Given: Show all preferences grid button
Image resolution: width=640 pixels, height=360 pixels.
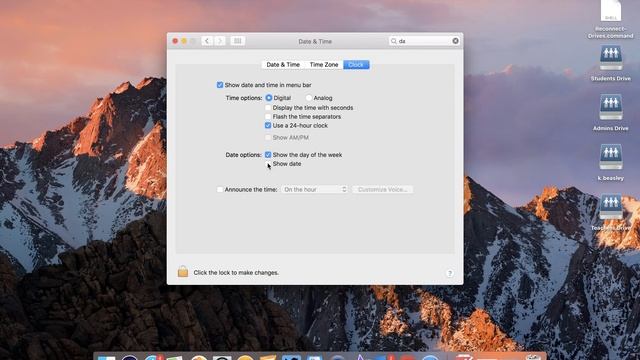Looking at the screenshot, I should coord(238,41).
